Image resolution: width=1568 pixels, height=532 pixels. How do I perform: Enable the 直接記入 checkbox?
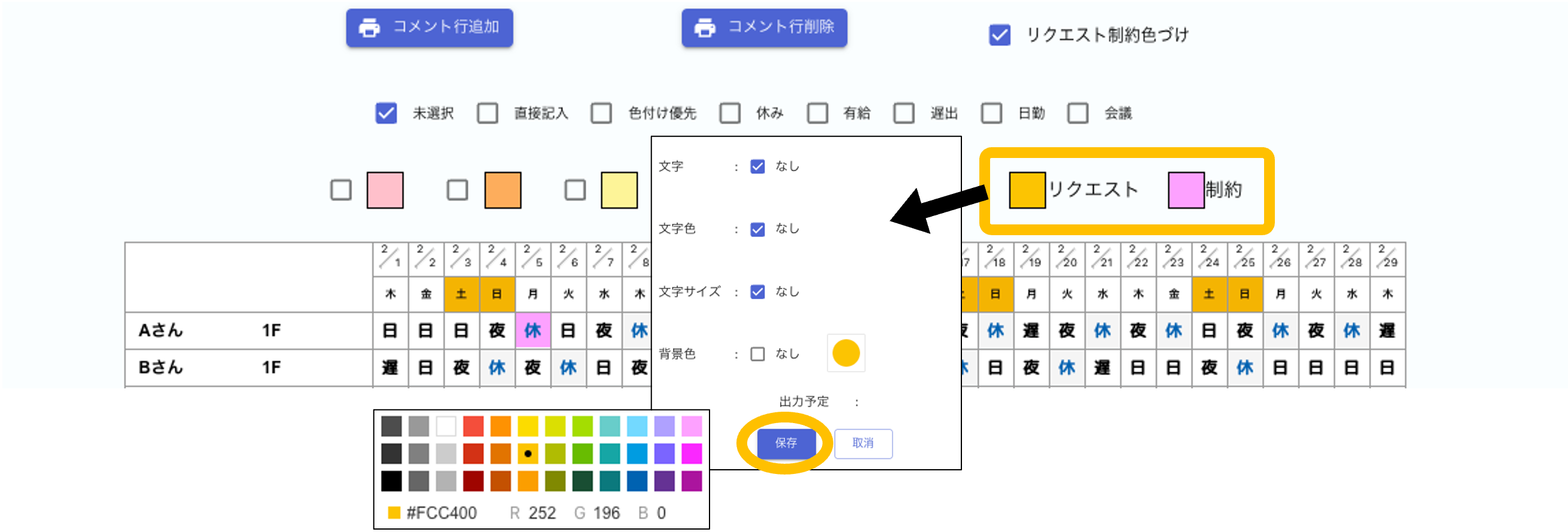488,113
